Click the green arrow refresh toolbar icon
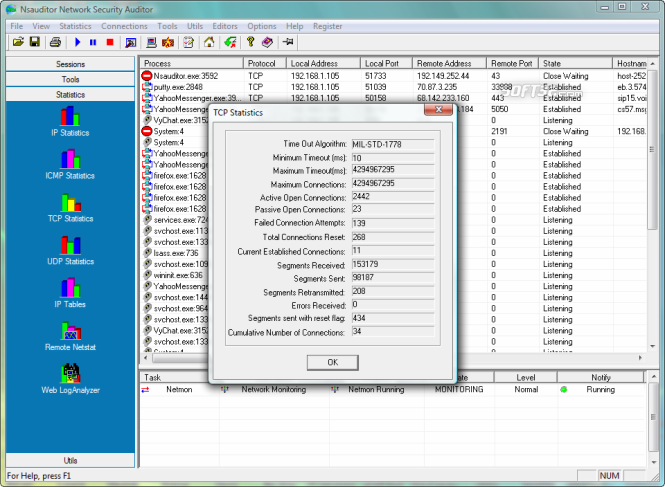The height and width of the screenshot is (487, 665). click(x=230, y=42)
